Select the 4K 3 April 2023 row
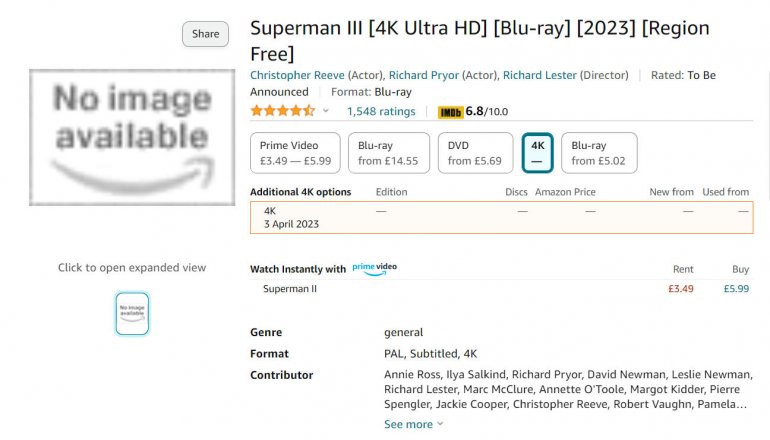Viewport: 770px width, 440px height. click(x=501, y=217)
